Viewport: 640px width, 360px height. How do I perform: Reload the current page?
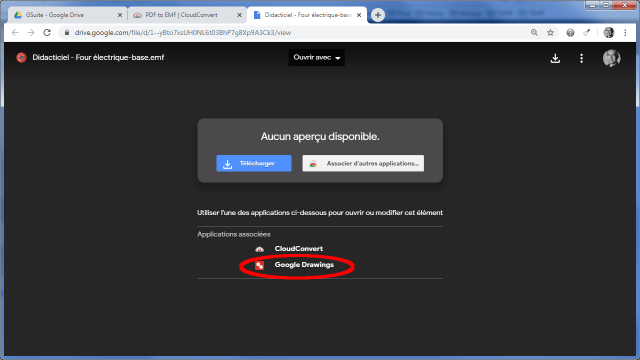(x=47, y=33)
